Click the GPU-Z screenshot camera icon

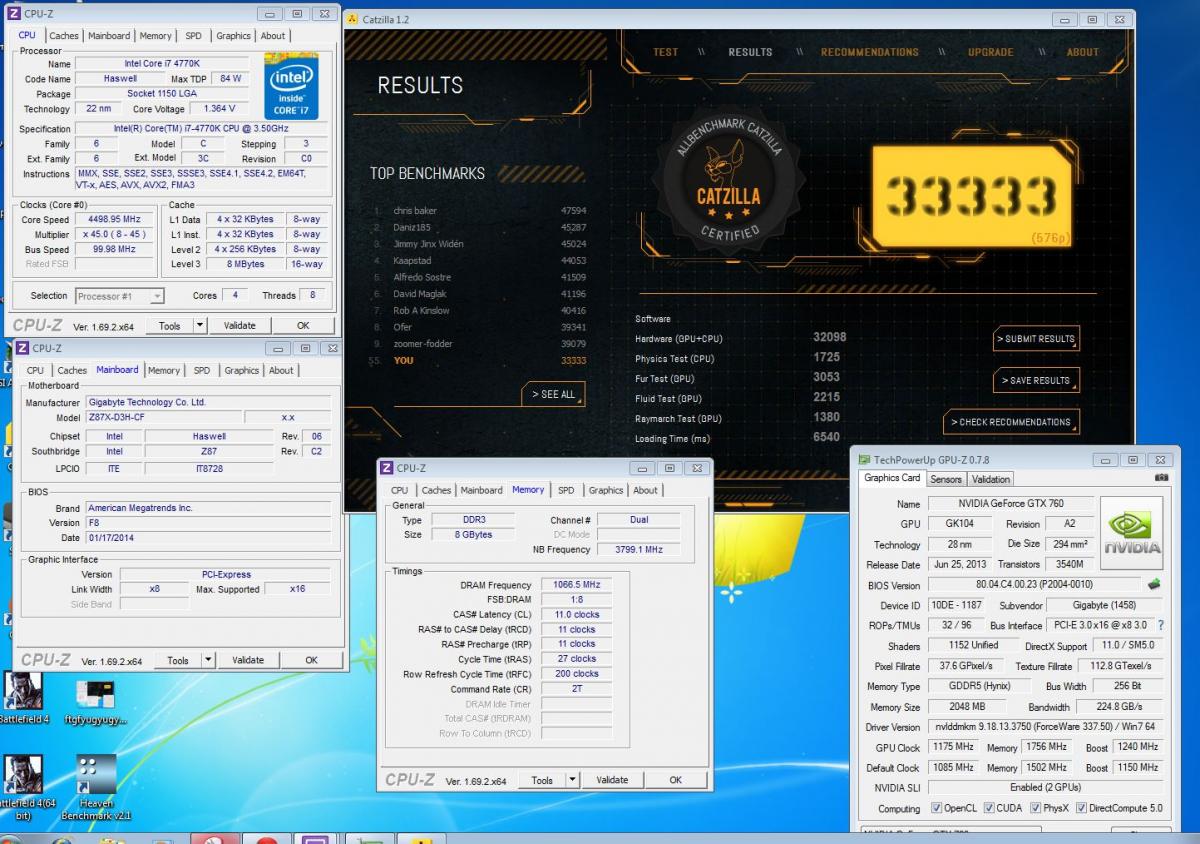1160,478
